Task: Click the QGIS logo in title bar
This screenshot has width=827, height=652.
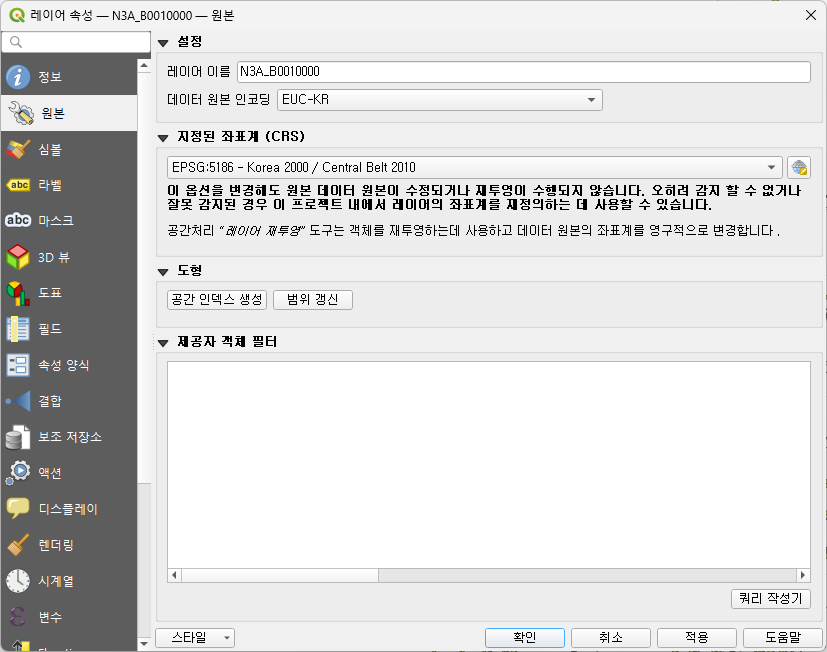Action: (17, 15)
